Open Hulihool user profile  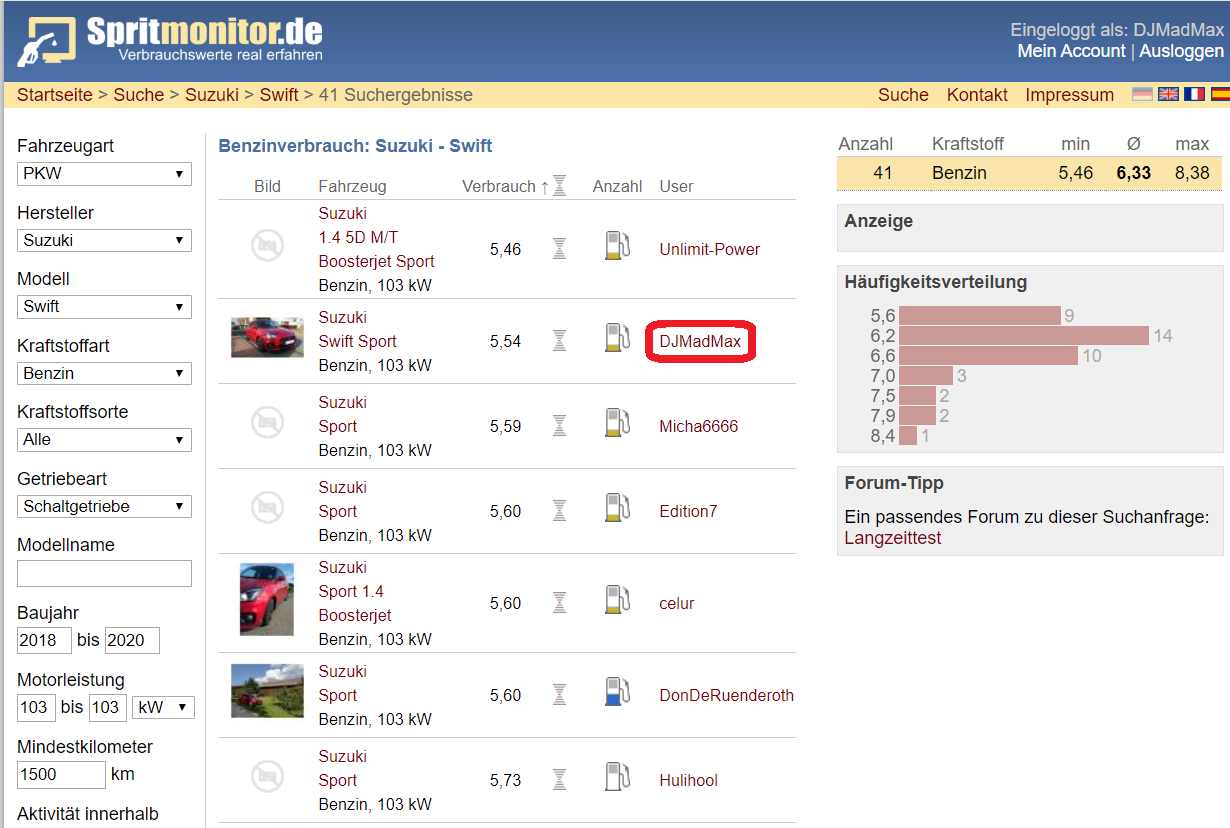pos(688,781)
